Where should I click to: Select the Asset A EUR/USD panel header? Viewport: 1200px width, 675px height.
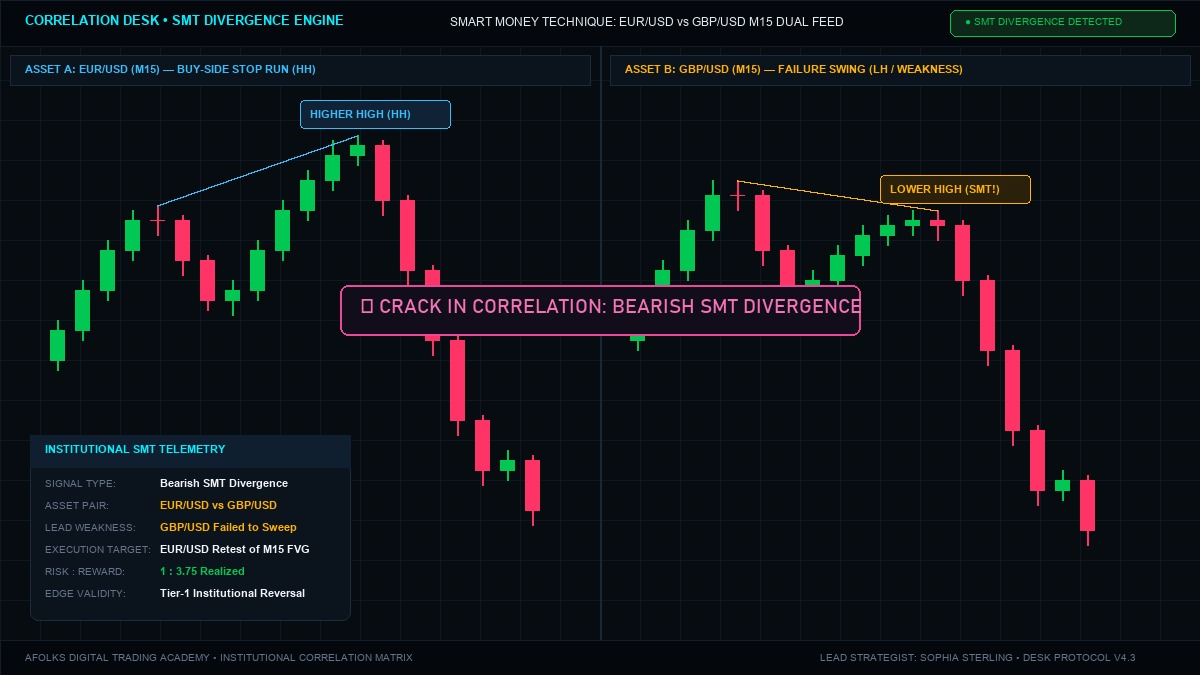300,70
